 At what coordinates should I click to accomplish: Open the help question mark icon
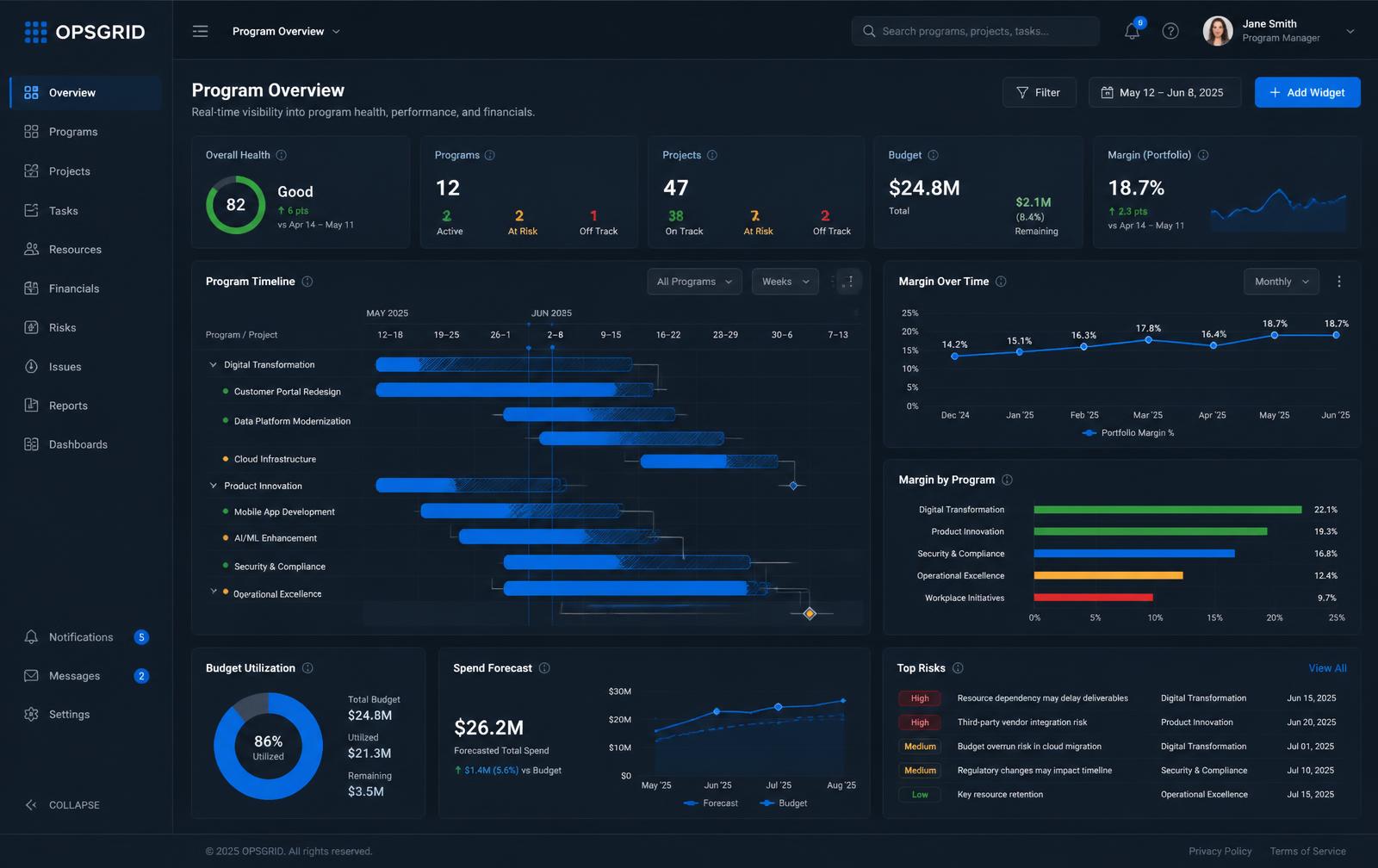click(x=1170, y=31)
